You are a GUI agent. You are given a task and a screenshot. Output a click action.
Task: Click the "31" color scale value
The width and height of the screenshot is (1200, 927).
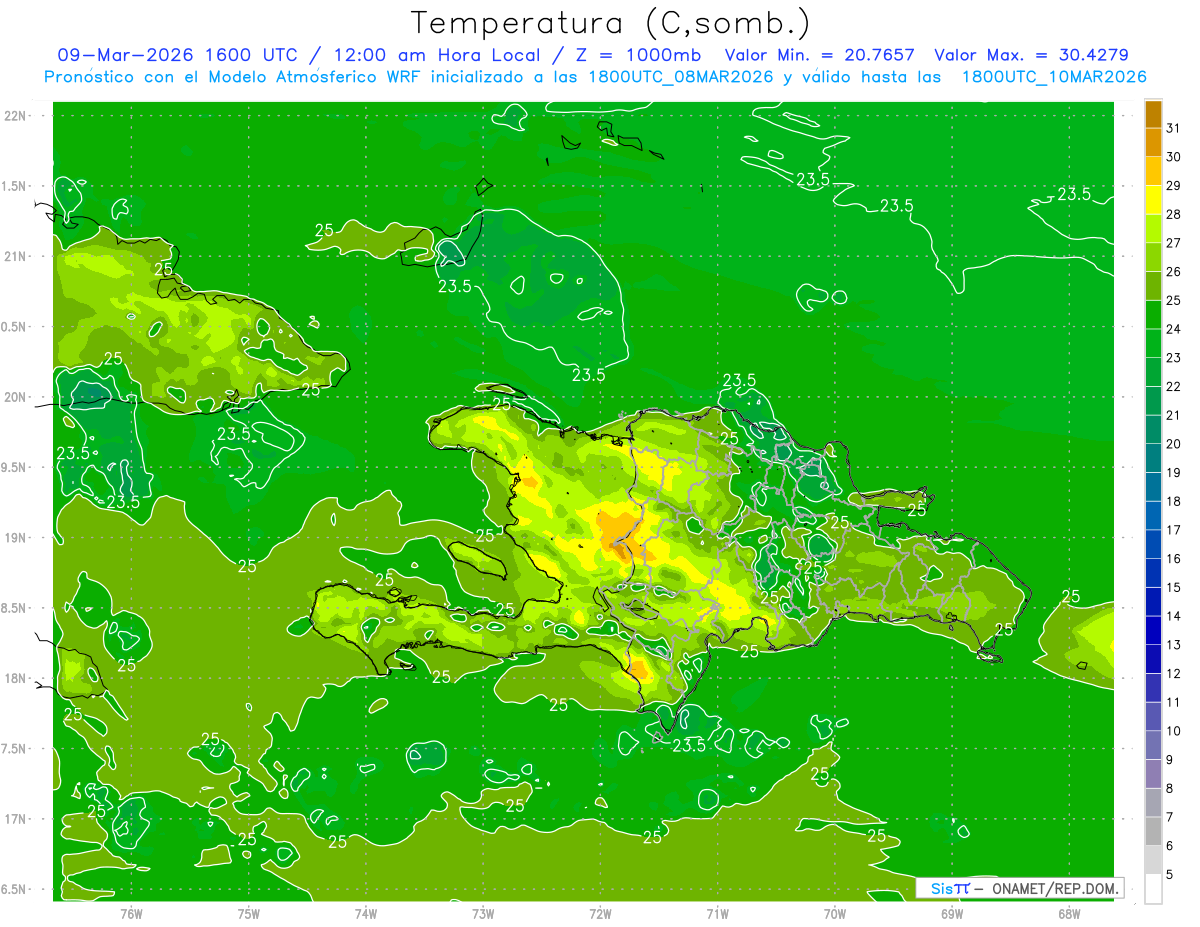[1174, 128]
